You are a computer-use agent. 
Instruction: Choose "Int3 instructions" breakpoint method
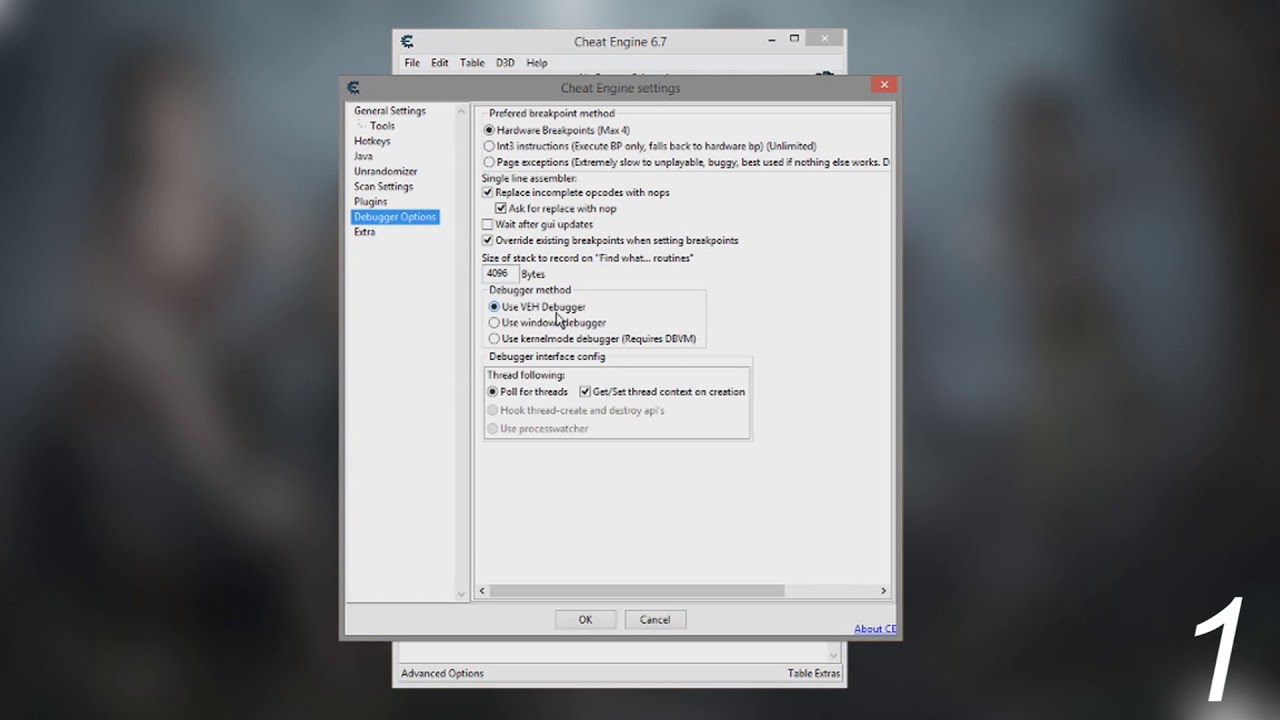click(x=489, y=146)
